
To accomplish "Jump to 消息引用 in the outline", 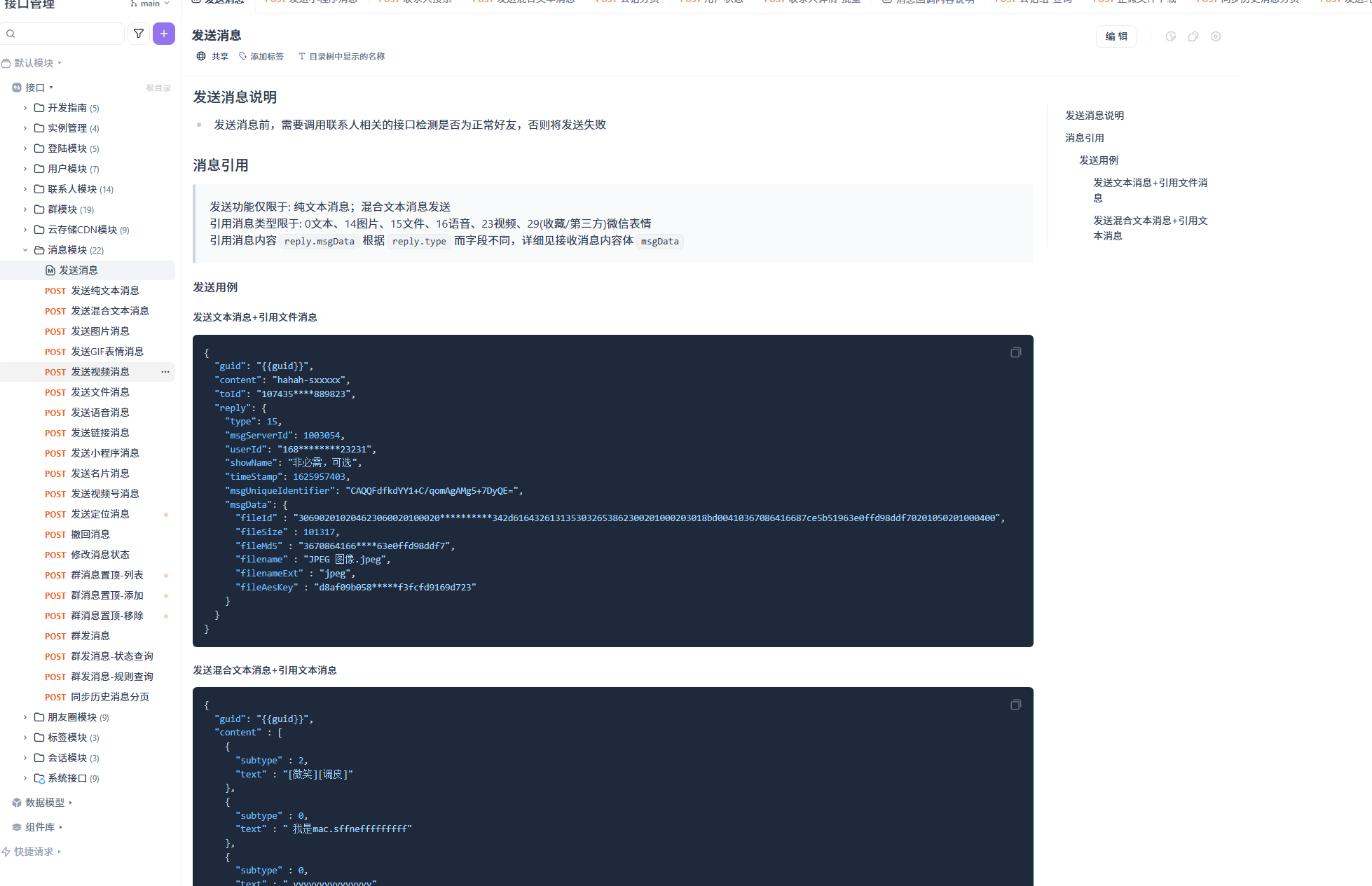I will tap(1084, 138).
